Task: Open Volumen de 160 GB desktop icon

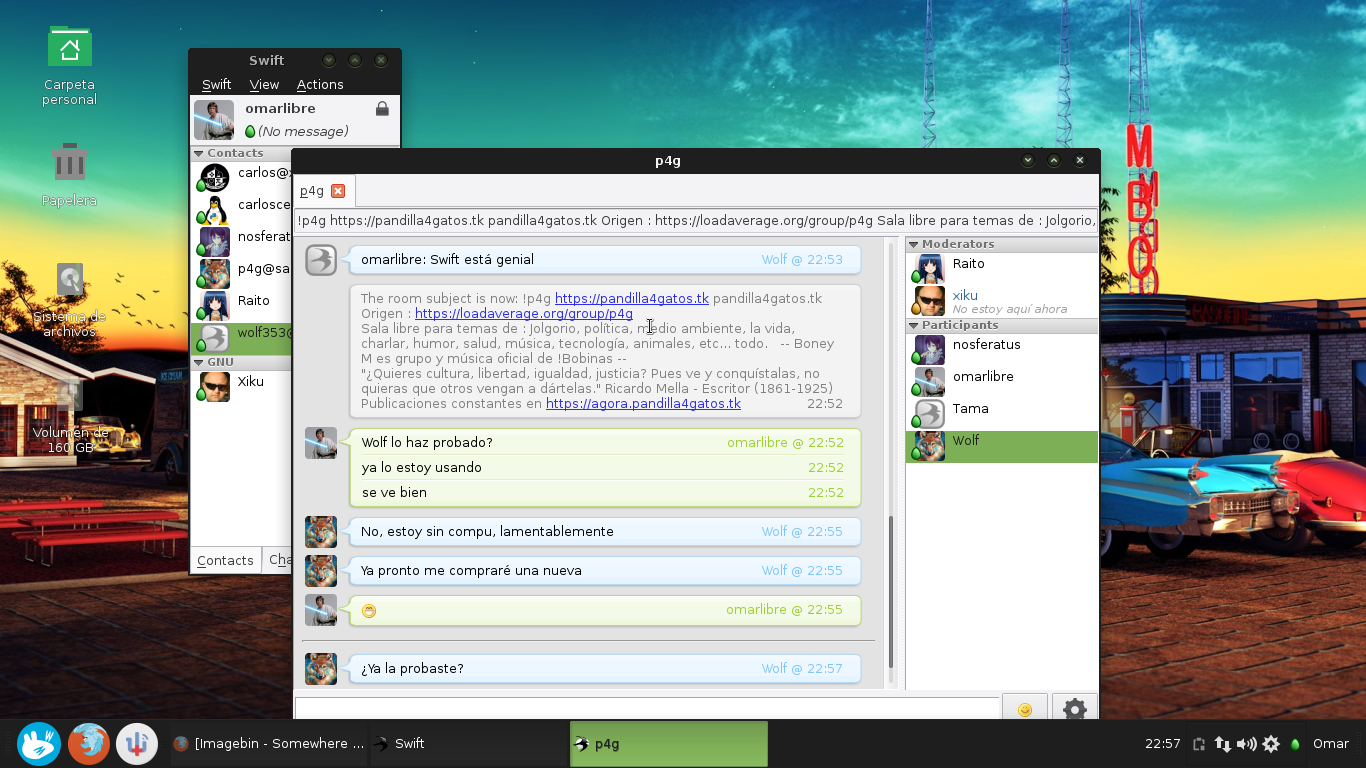Action: [69, 418]
